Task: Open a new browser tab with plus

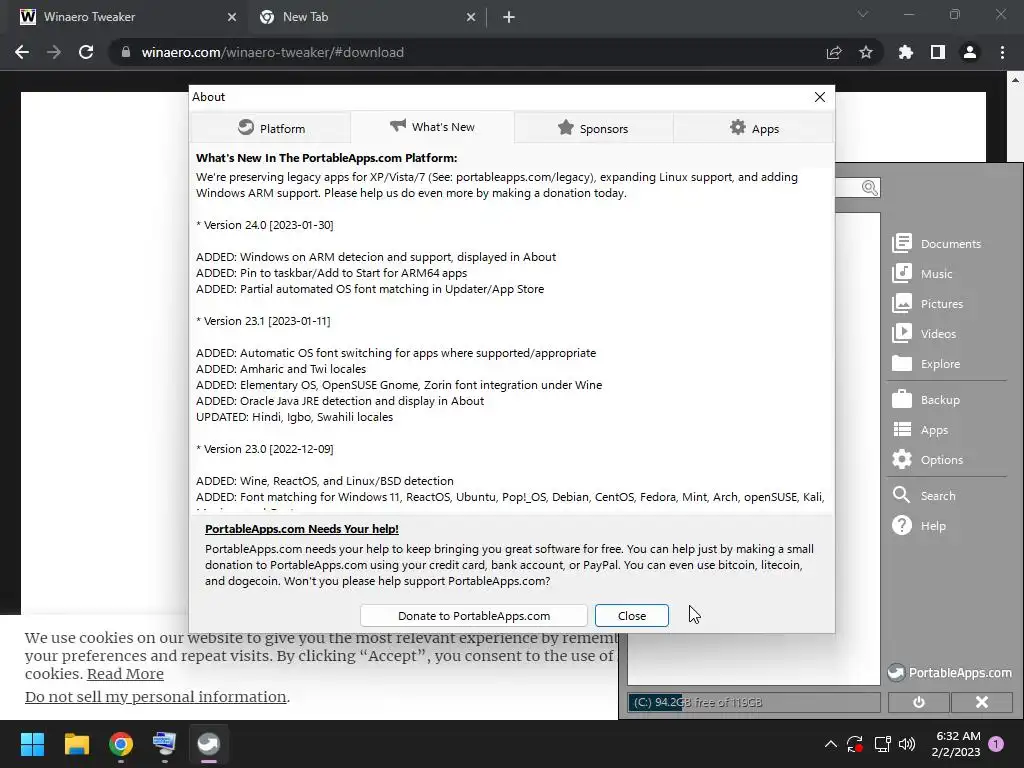Action: tap(509, 18)
